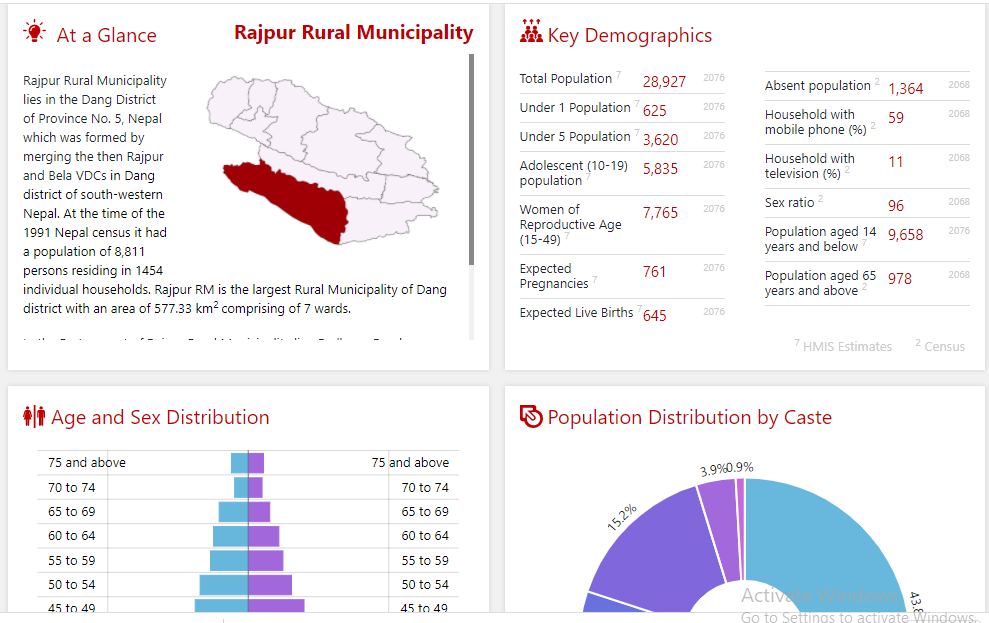Click the blue bar for 75 and above

[239, 463]
